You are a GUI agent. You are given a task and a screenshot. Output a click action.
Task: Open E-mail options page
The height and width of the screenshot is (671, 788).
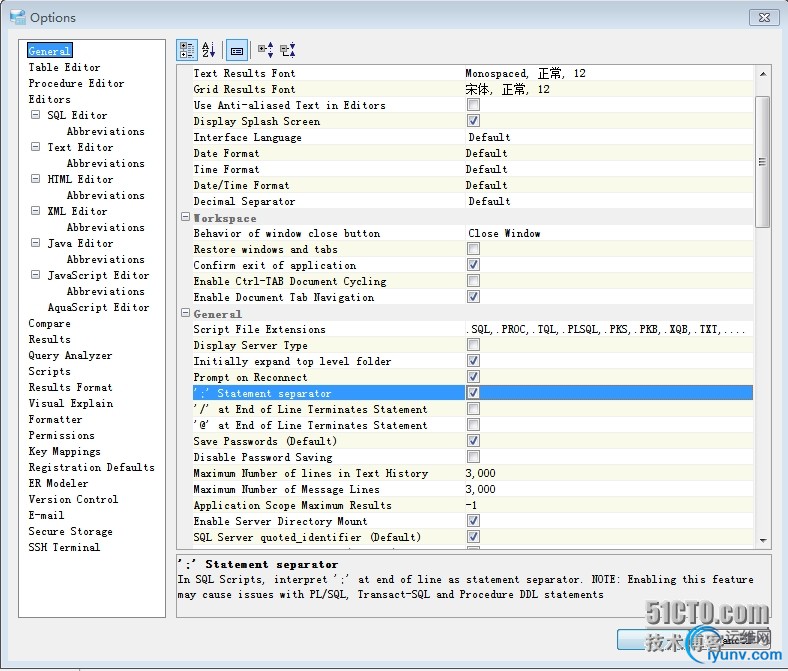point(46,515)
